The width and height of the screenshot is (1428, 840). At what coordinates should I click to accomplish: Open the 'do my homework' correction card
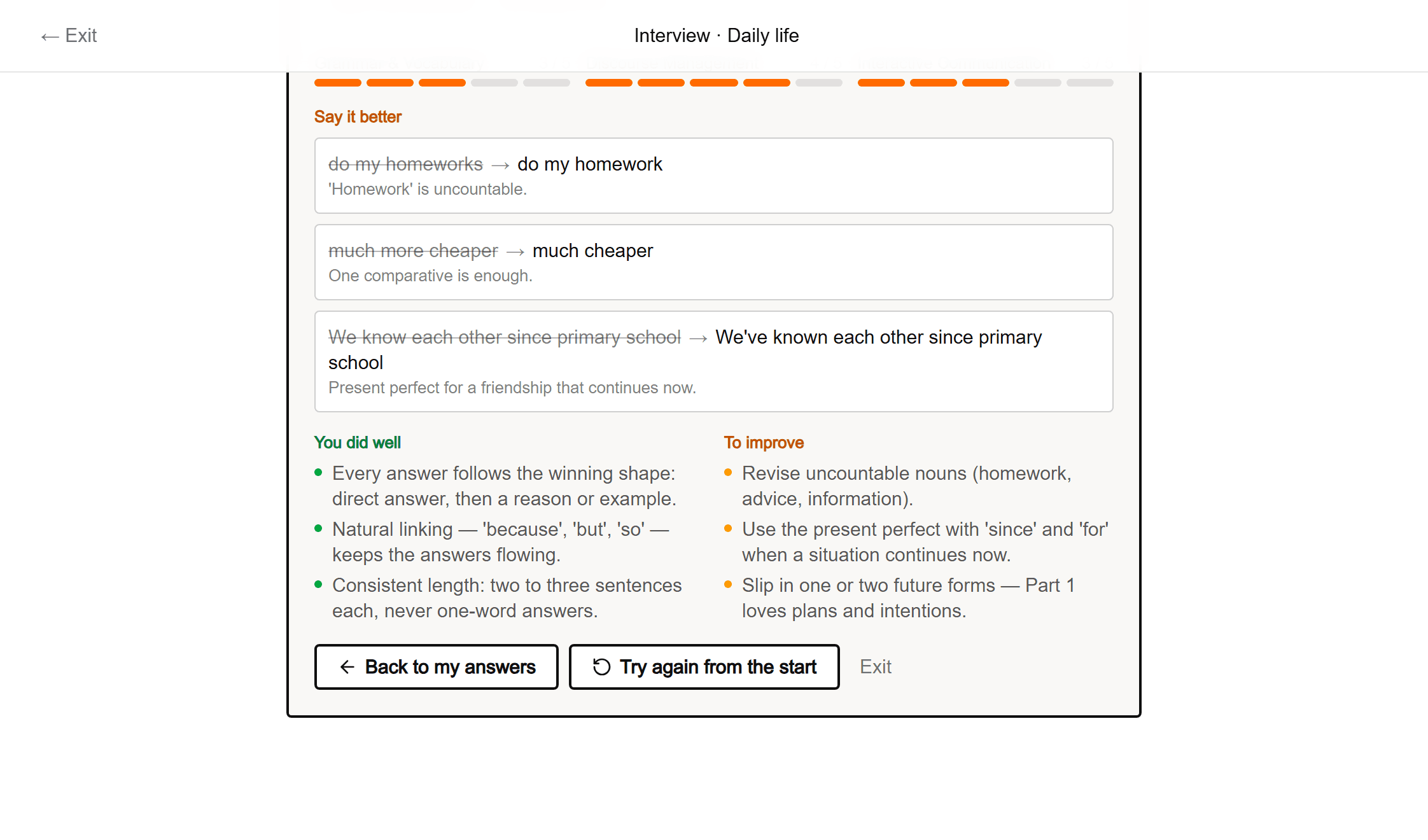[713, 176]
